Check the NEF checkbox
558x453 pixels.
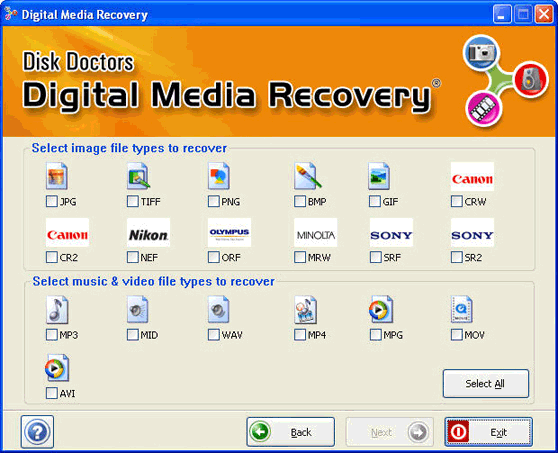point(133,257)
